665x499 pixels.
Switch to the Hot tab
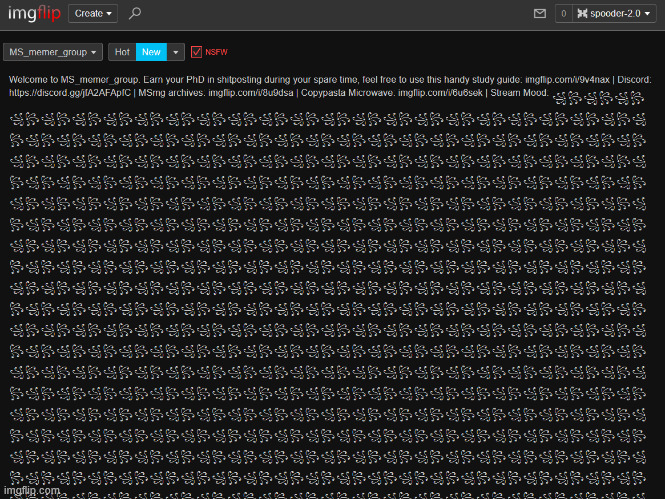point(122,52)
